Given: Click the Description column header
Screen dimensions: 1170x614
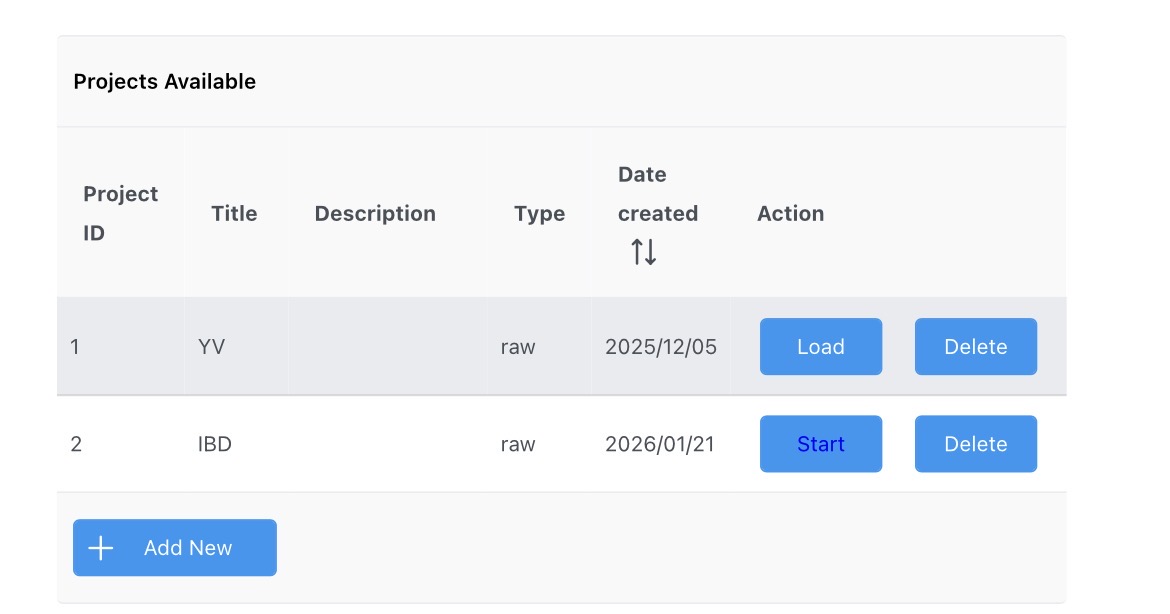Looking at the screenshot, I should point(375,213).
